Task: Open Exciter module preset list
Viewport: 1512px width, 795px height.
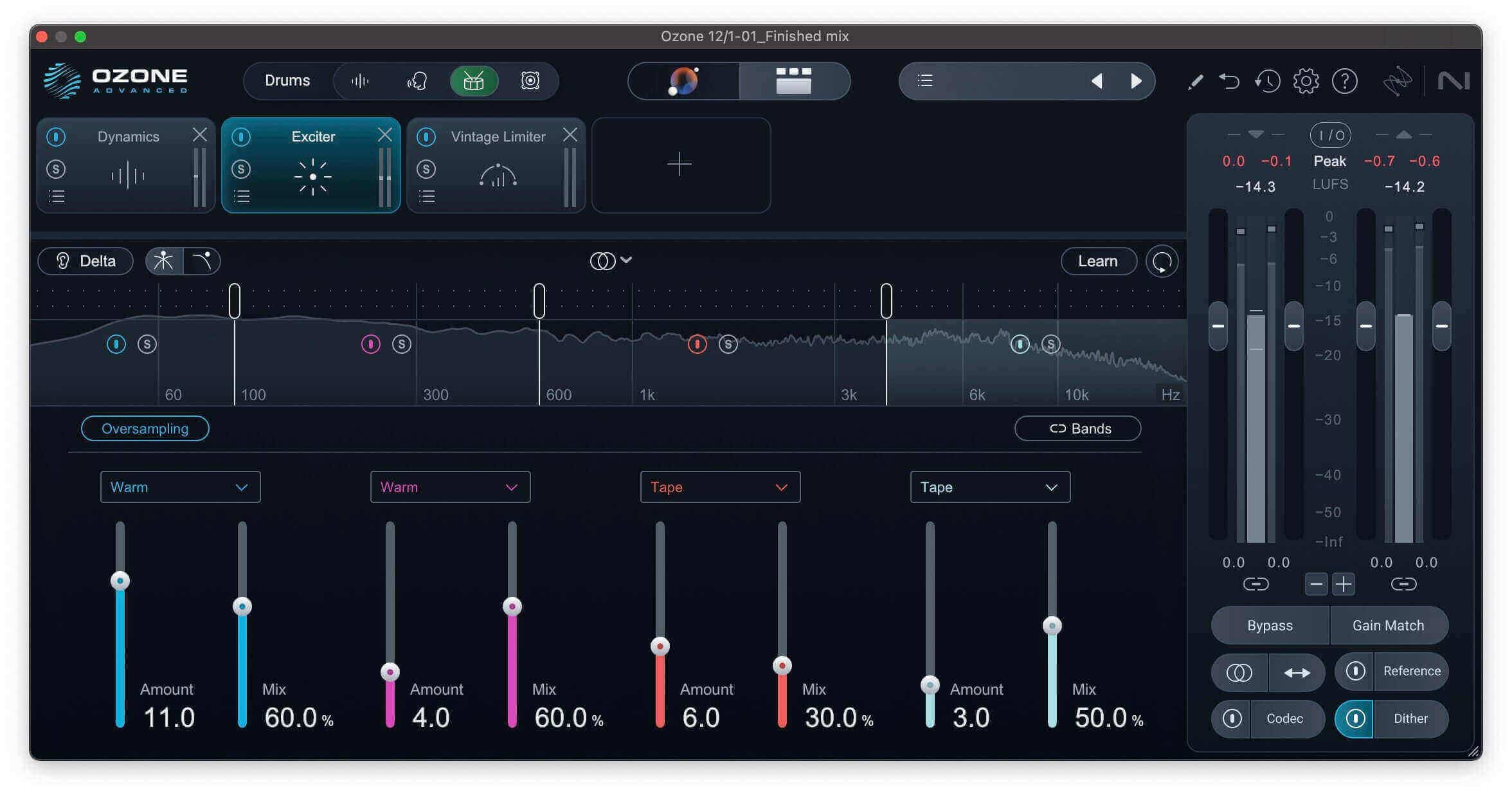Action: pos(242,196)
